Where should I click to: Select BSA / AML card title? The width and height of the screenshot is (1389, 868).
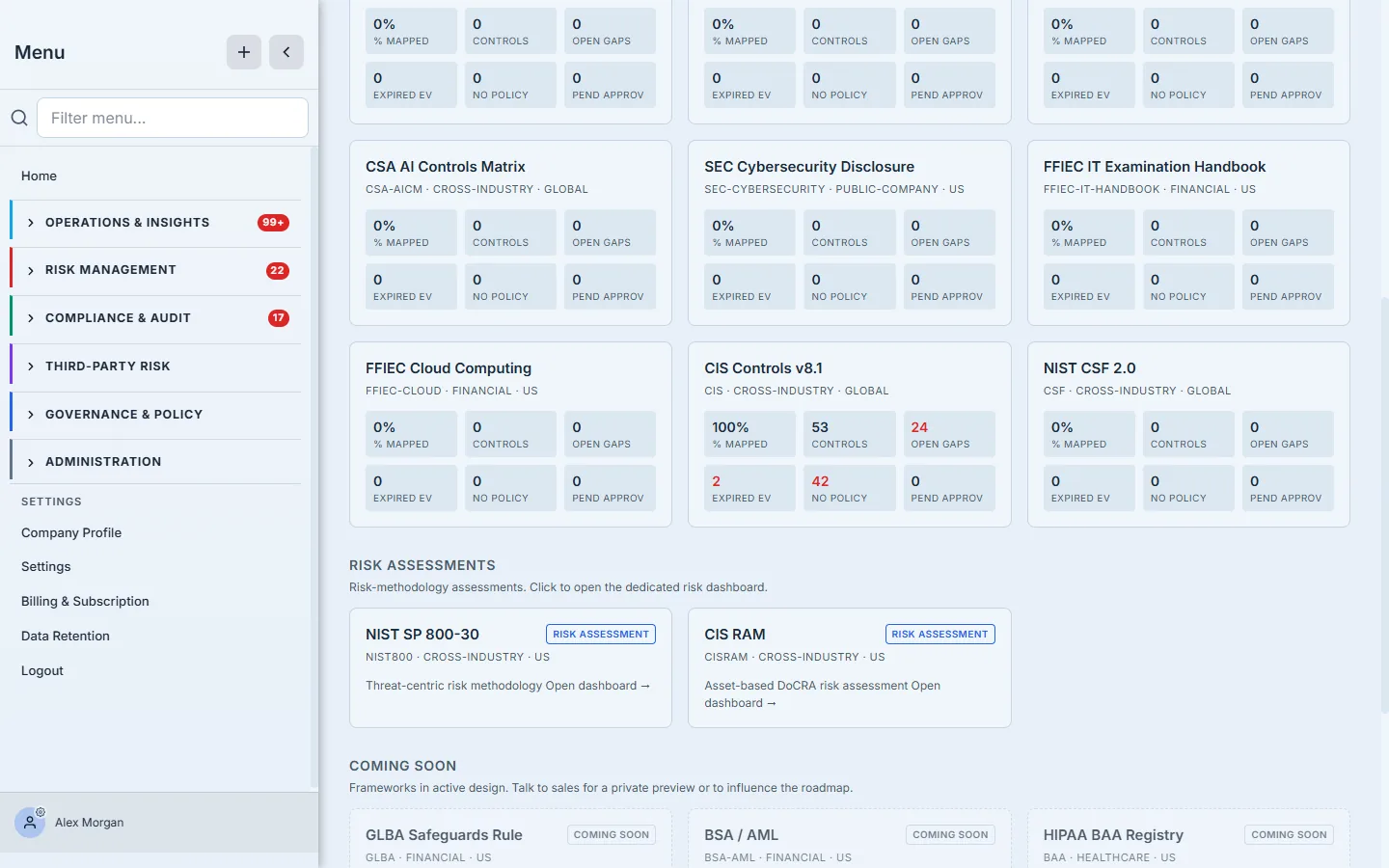coord(741,835)
